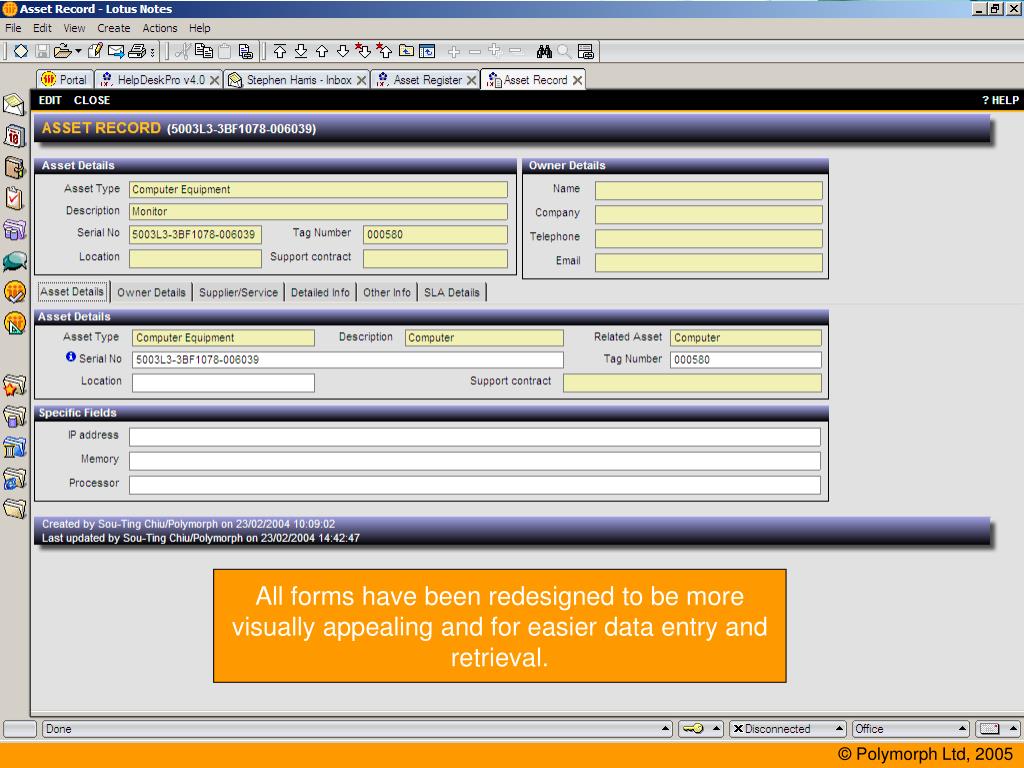Click the View Refresh toolbar icon
Screen dimensions: 1024x768
(x=427, y=51)
